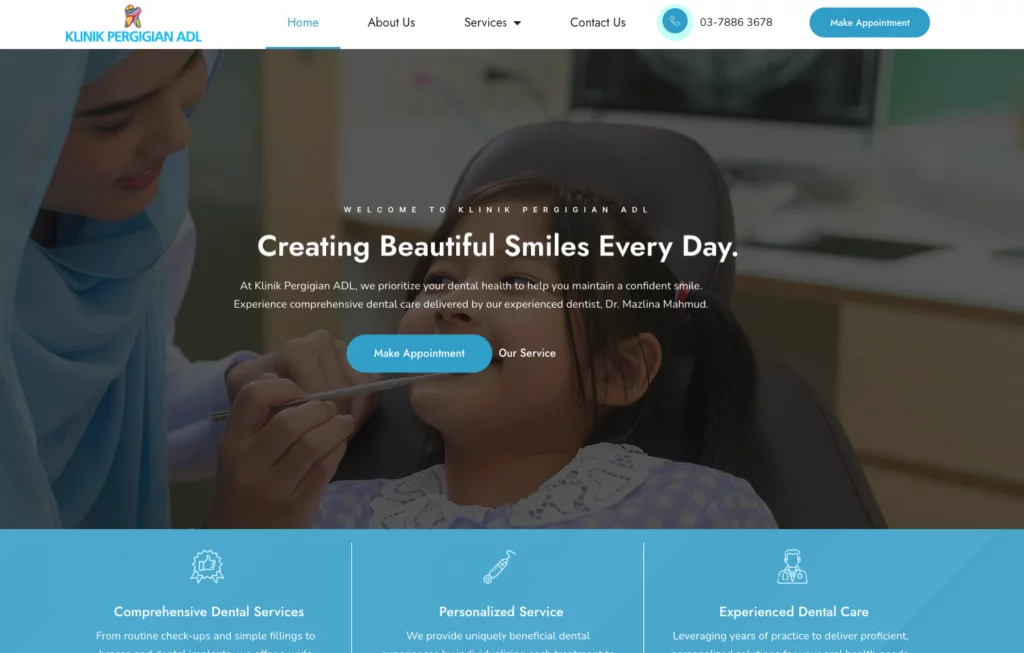This screenshot has width=1024, height=653.
Task: Click the hero Make Appointment button
Action: coord(419,353)
